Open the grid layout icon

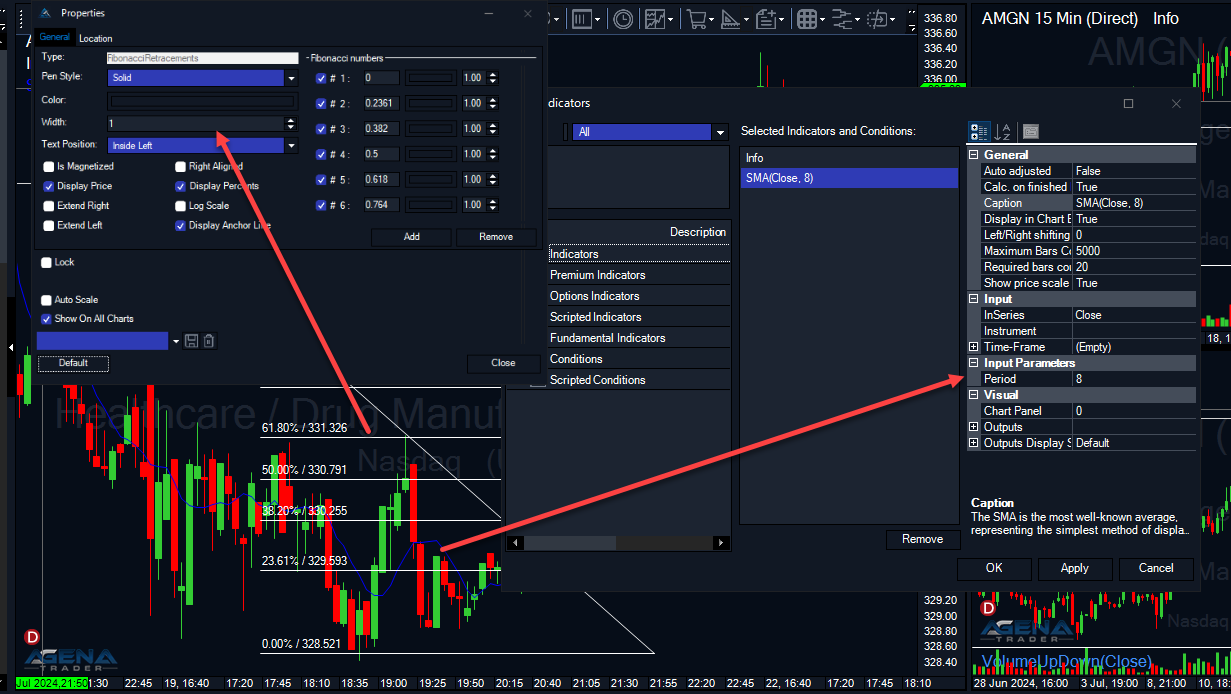click(806, 19)
